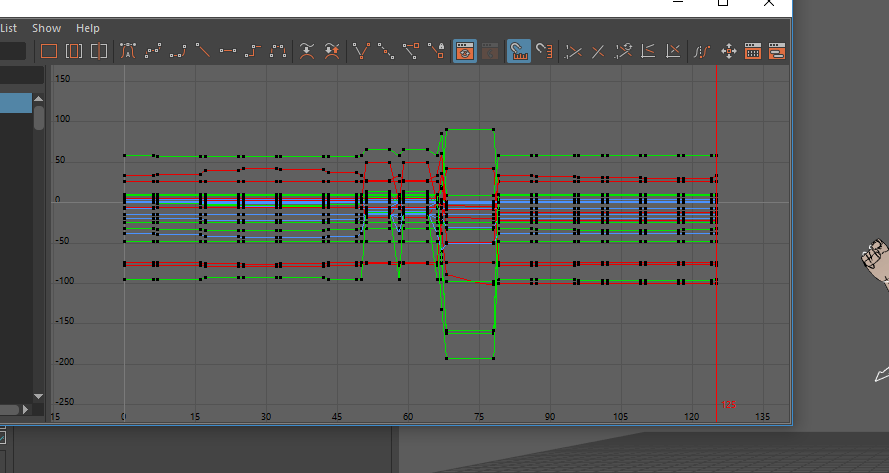
Task: Select the highlighted blue outliner item
Action: point(16,103)
